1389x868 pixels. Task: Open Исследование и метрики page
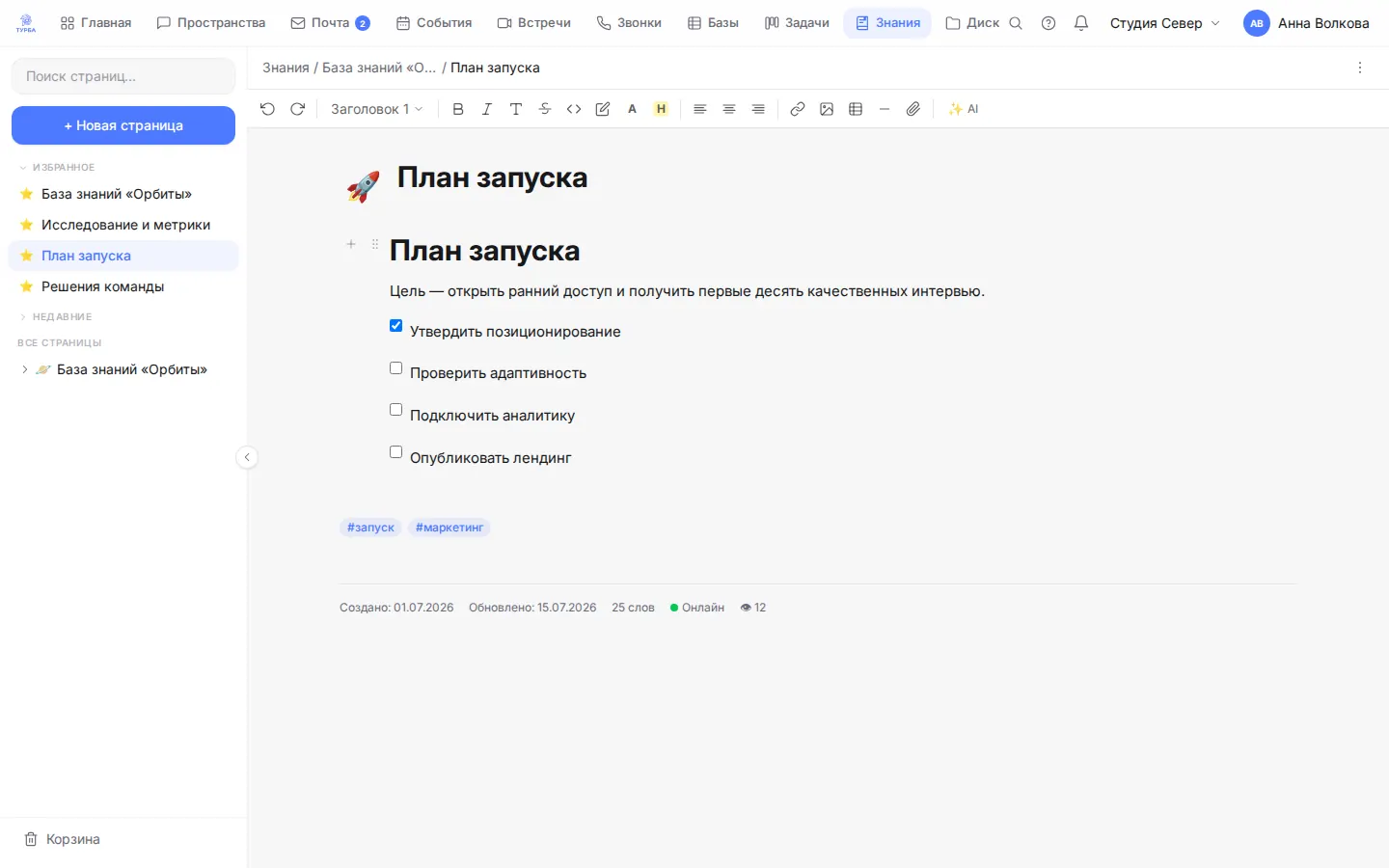(x=123, y=225)
